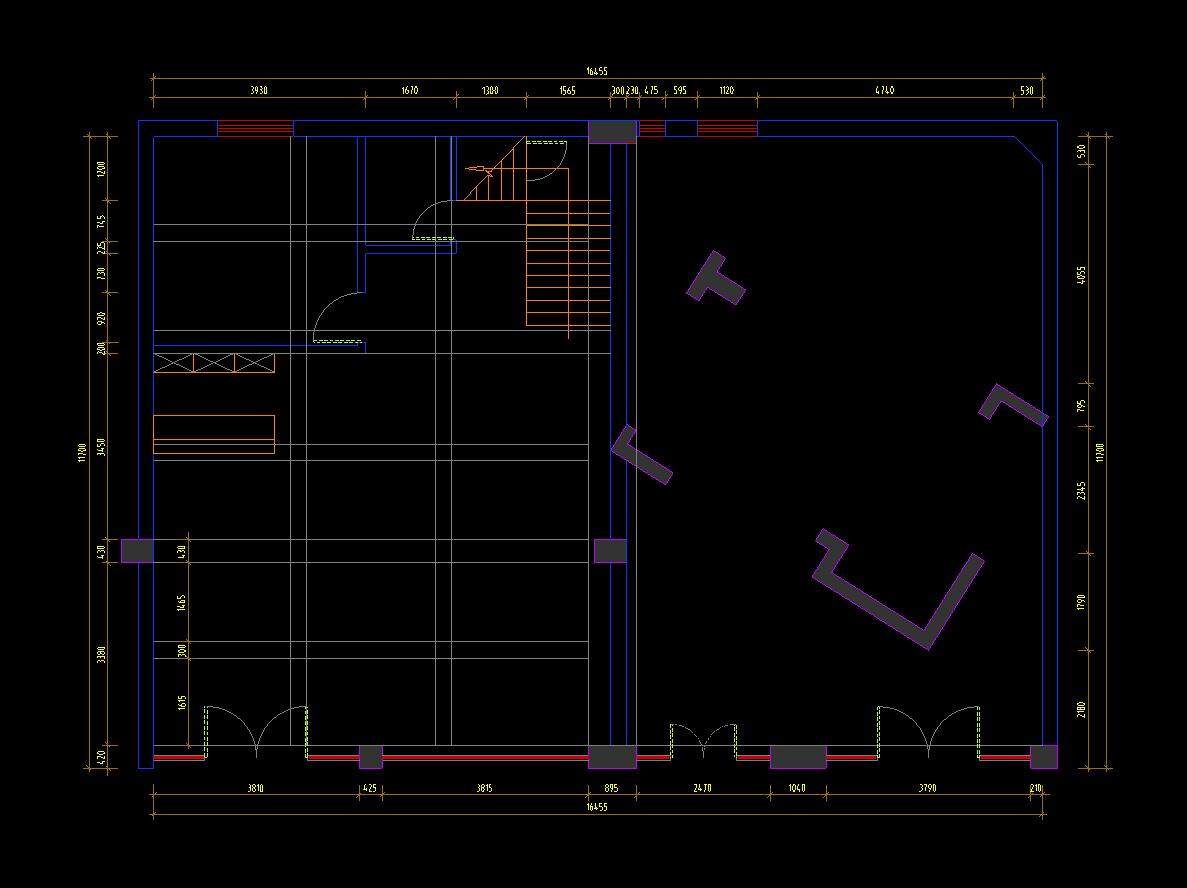This screenshot has height=888, width=1187.
Task: Select the 3810 dimension at bottom
Action: tap(256, 789)
